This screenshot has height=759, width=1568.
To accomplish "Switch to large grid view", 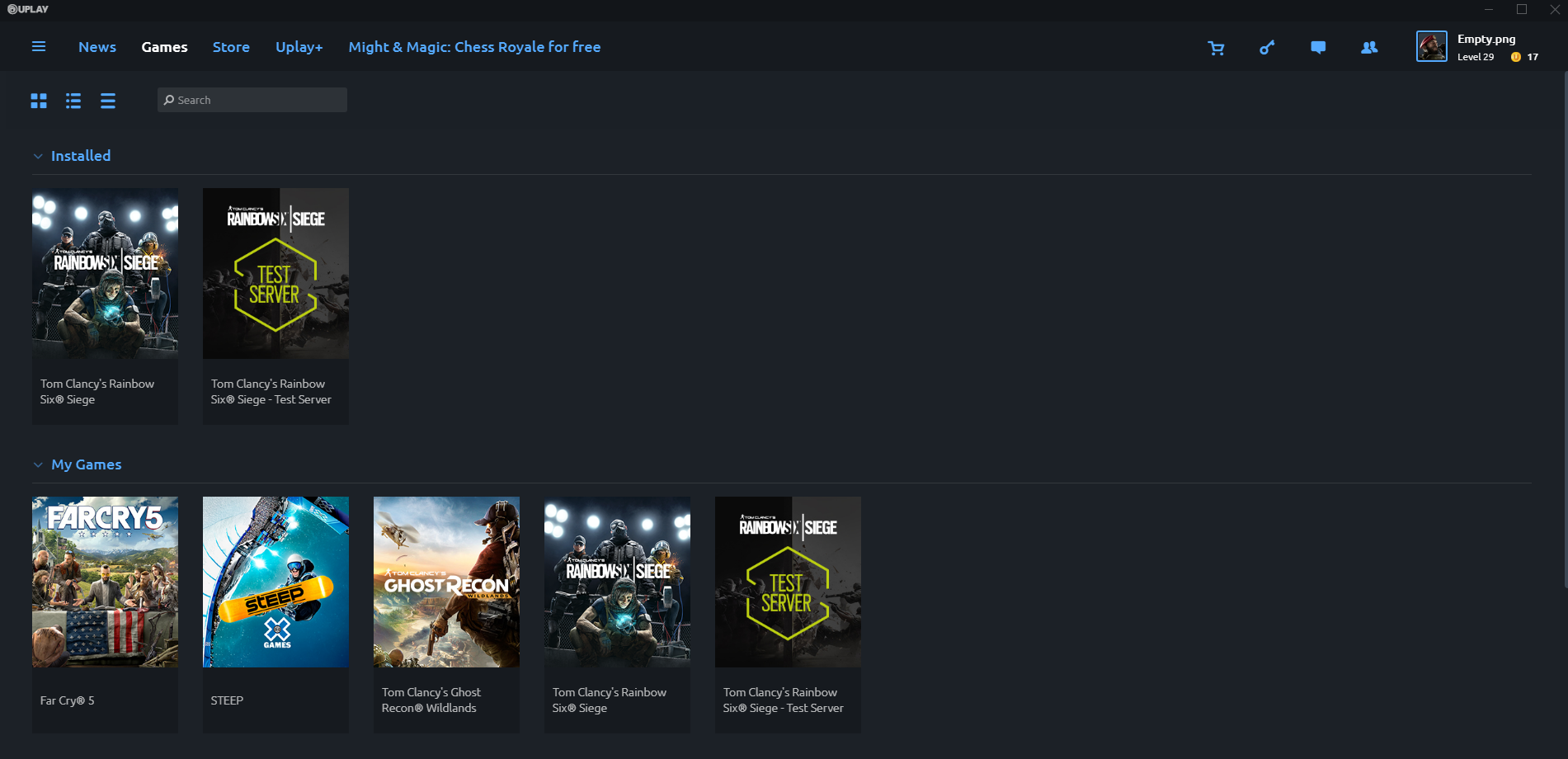I will pos(39,101).
